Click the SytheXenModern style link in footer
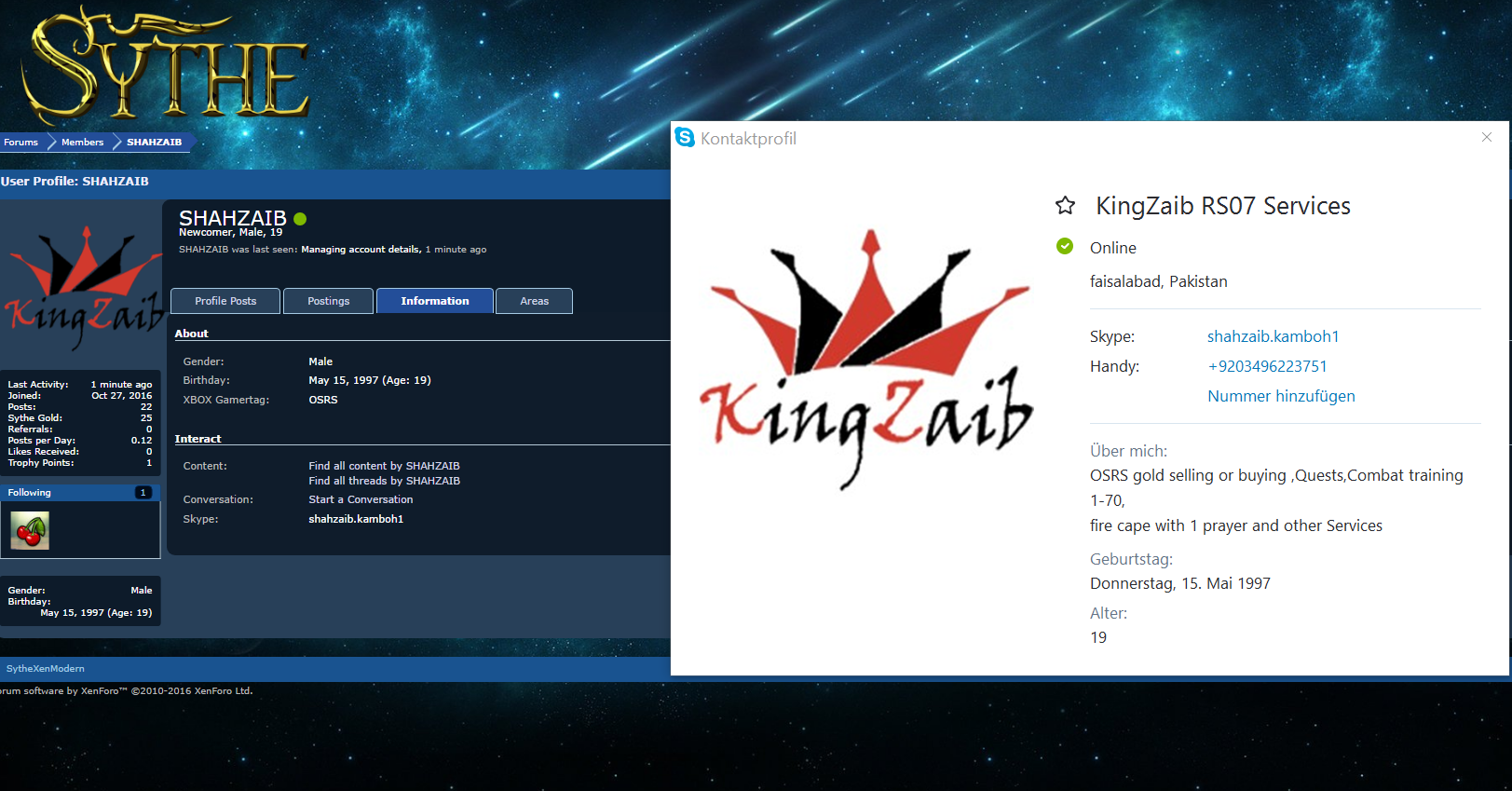1512x791 pixels. (46, 668)
